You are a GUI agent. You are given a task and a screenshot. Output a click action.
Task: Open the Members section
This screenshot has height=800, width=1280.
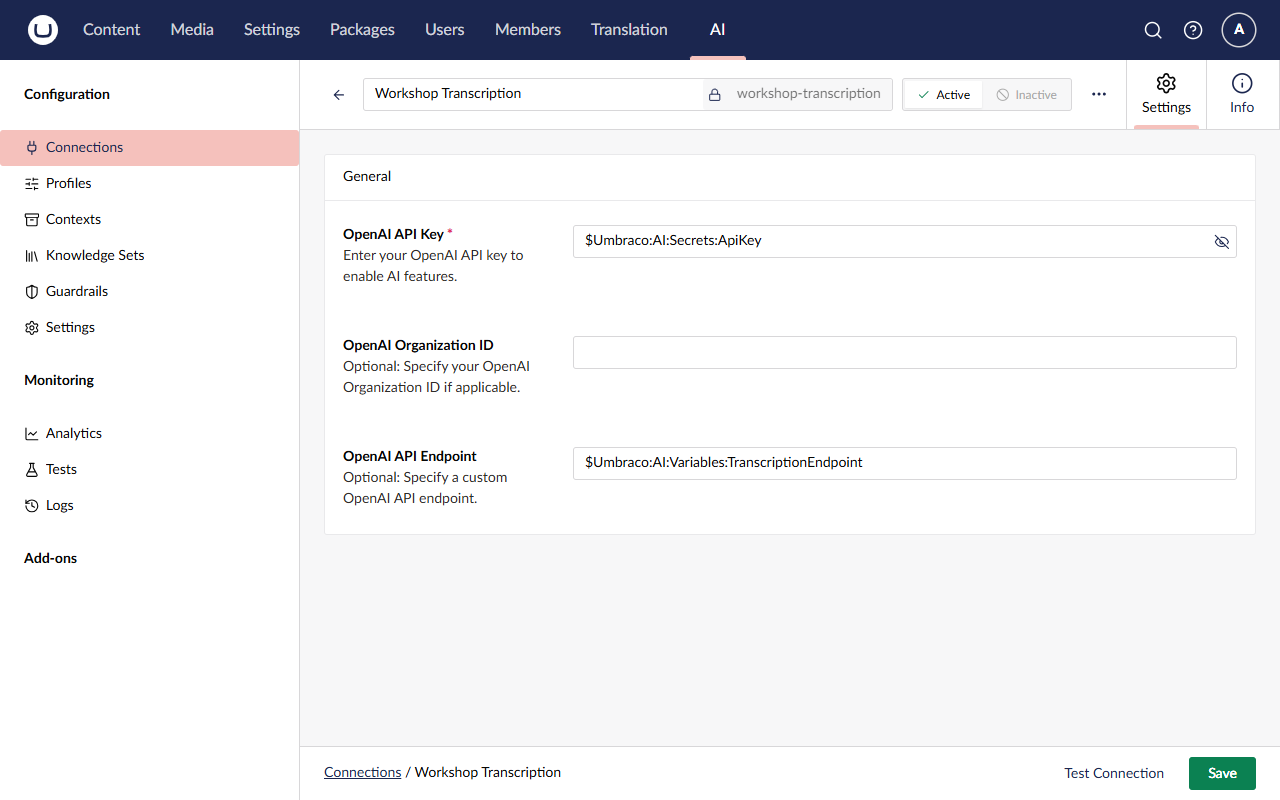pos(528,30)
